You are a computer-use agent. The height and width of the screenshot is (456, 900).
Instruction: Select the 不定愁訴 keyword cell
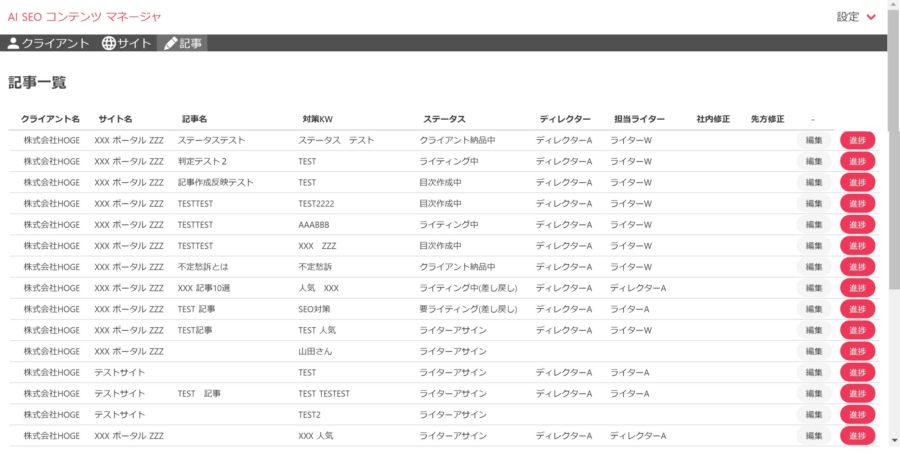pos(315,267)
